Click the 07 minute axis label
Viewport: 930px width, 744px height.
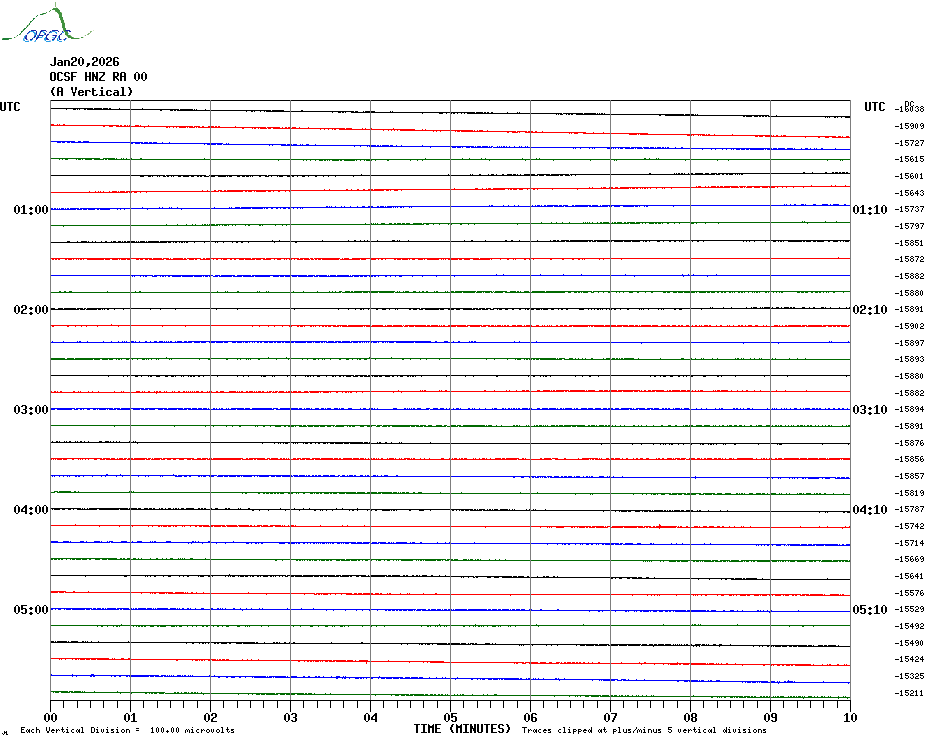click(x=610, y=718)
